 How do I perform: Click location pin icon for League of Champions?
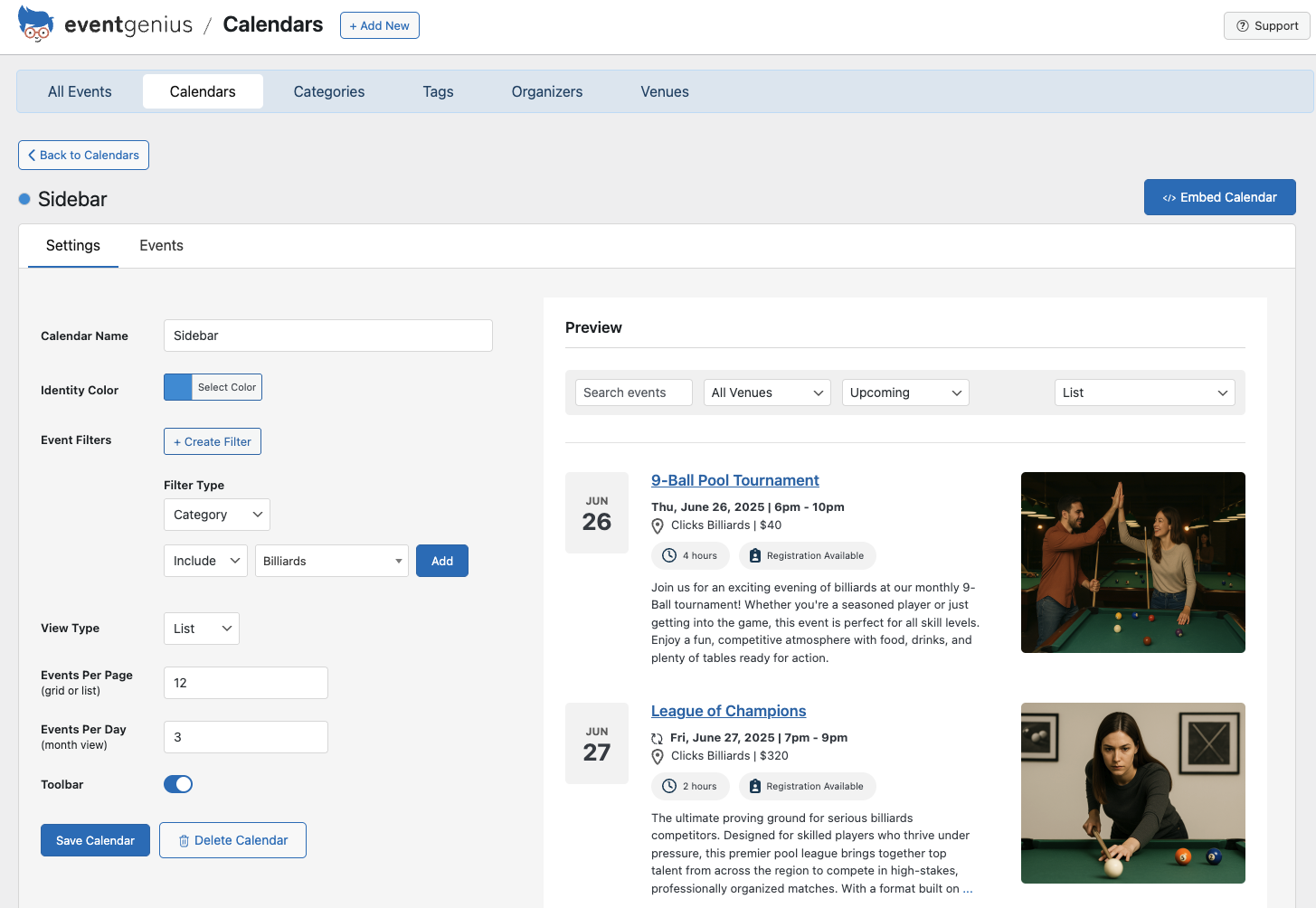point(658,757)
